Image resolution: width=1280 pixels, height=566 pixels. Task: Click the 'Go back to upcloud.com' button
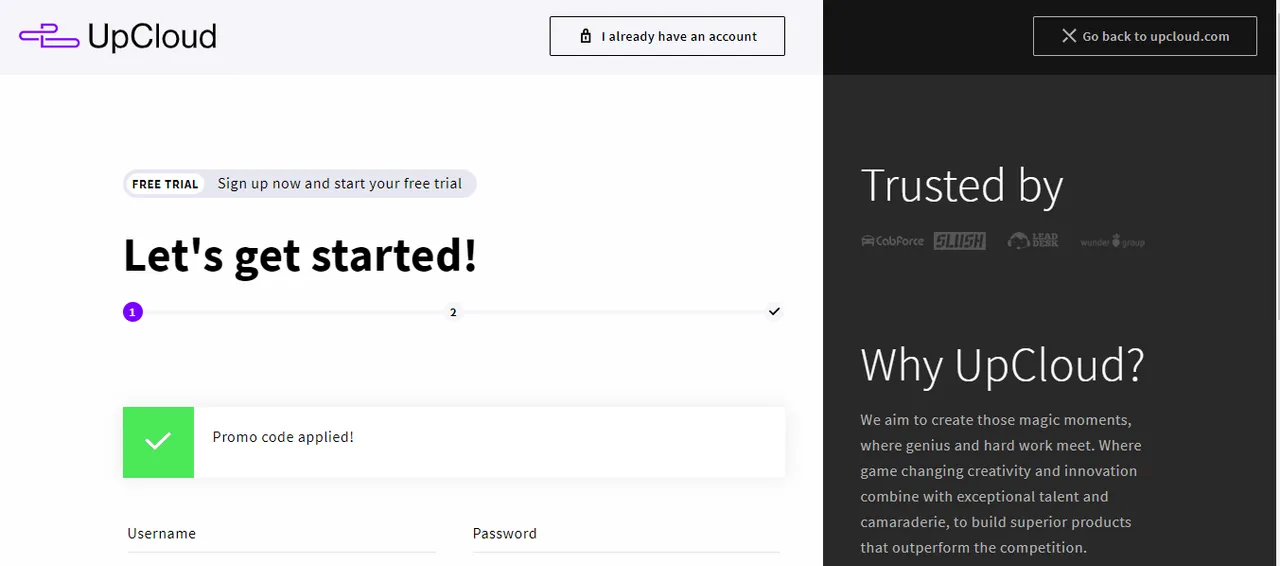pos(1145,36)
